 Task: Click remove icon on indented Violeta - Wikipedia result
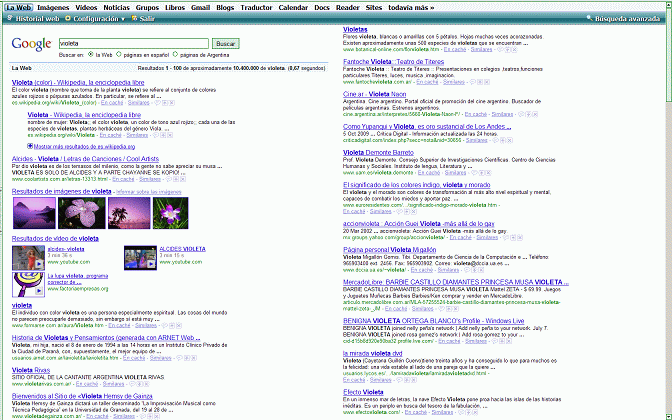click(x=170, y=135)
